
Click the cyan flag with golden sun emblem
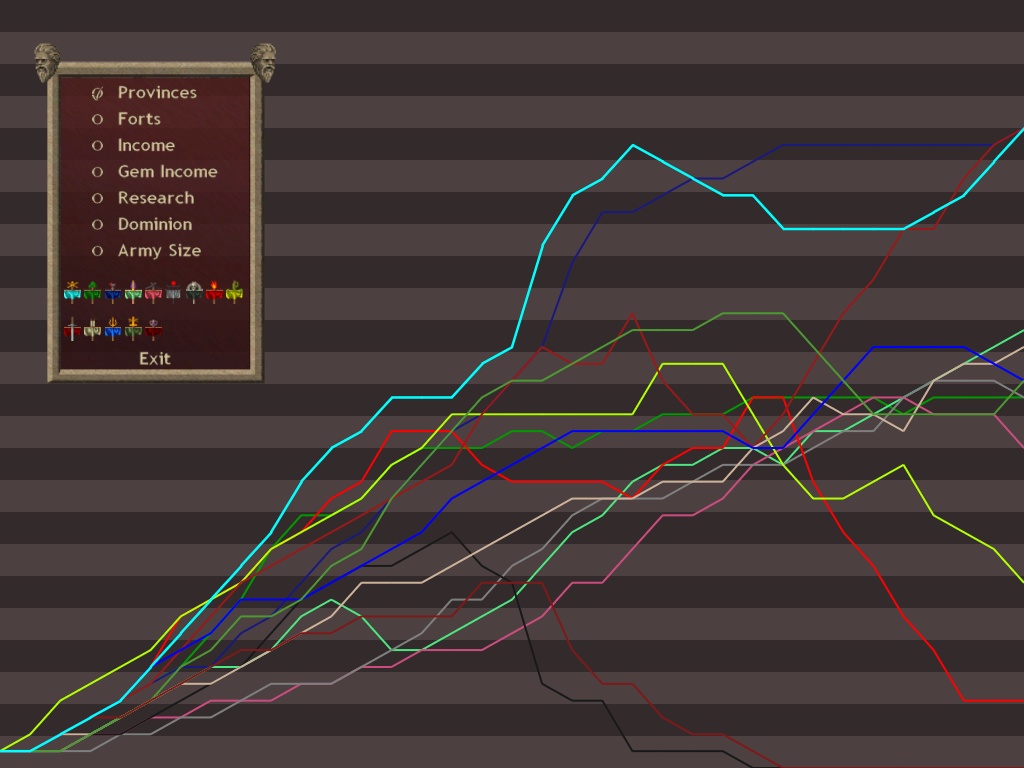pos(72,292)
